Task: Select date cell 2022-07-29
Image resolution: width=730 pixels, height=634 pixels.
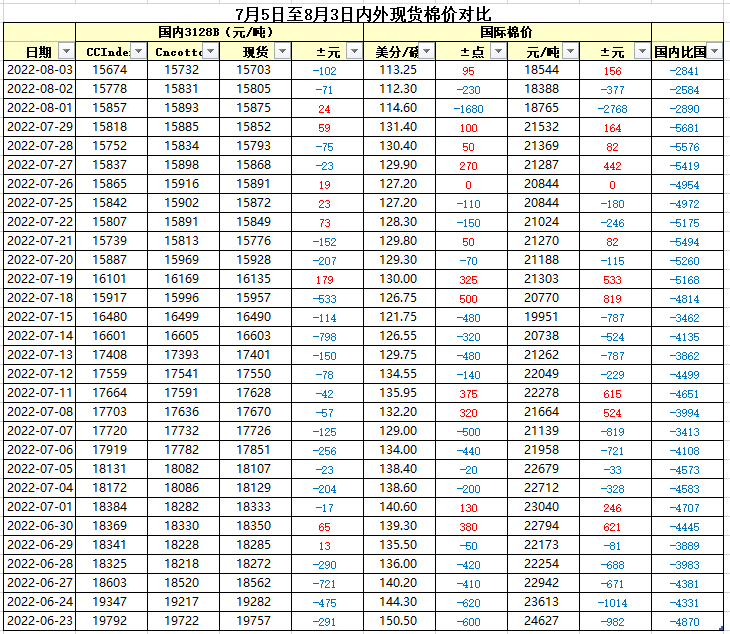Action: point(40,127)
